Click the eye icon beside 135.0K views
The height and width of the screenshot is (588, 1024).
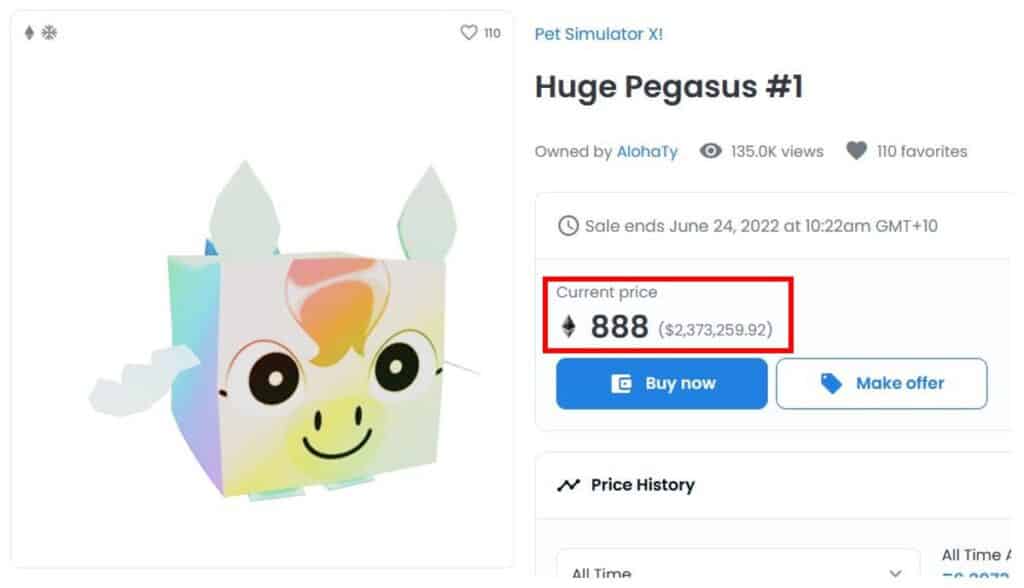click(x=710, y=151)
